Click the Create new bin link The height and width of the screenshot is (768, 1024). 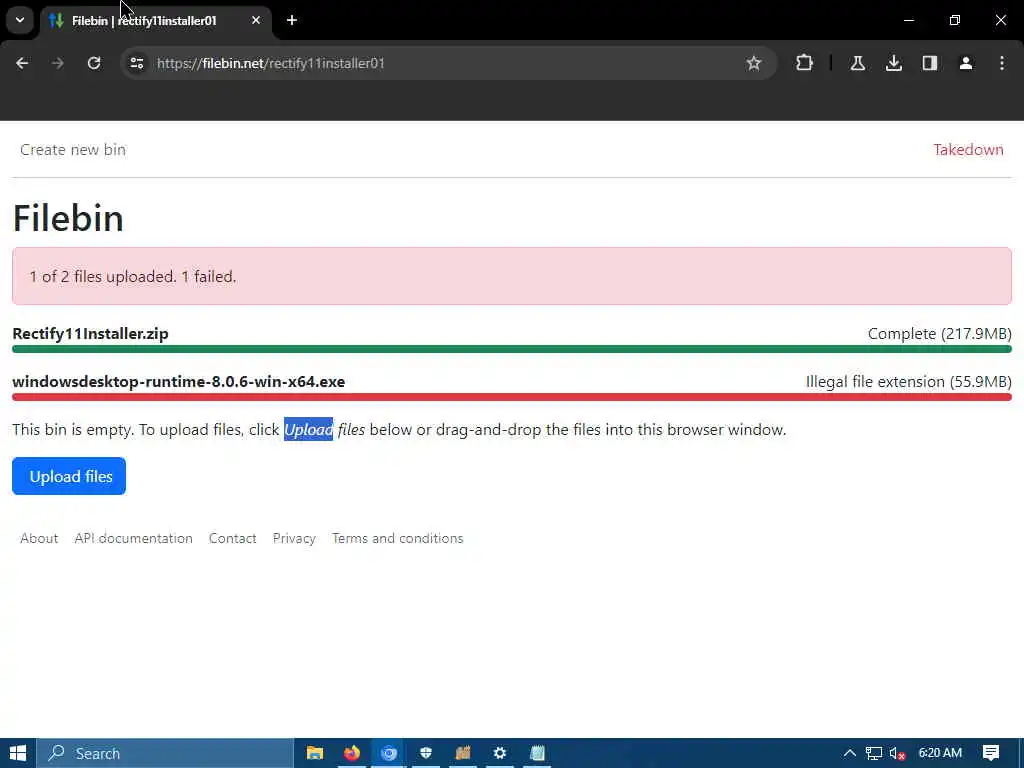coord(72,150)
